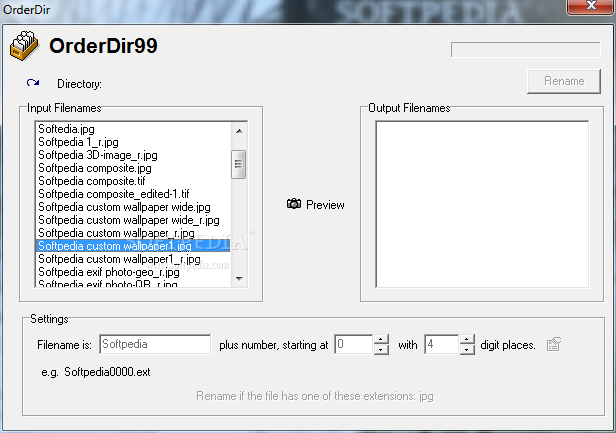
Task: Click the example text Softpedia0000.ext
Action: 107,372
